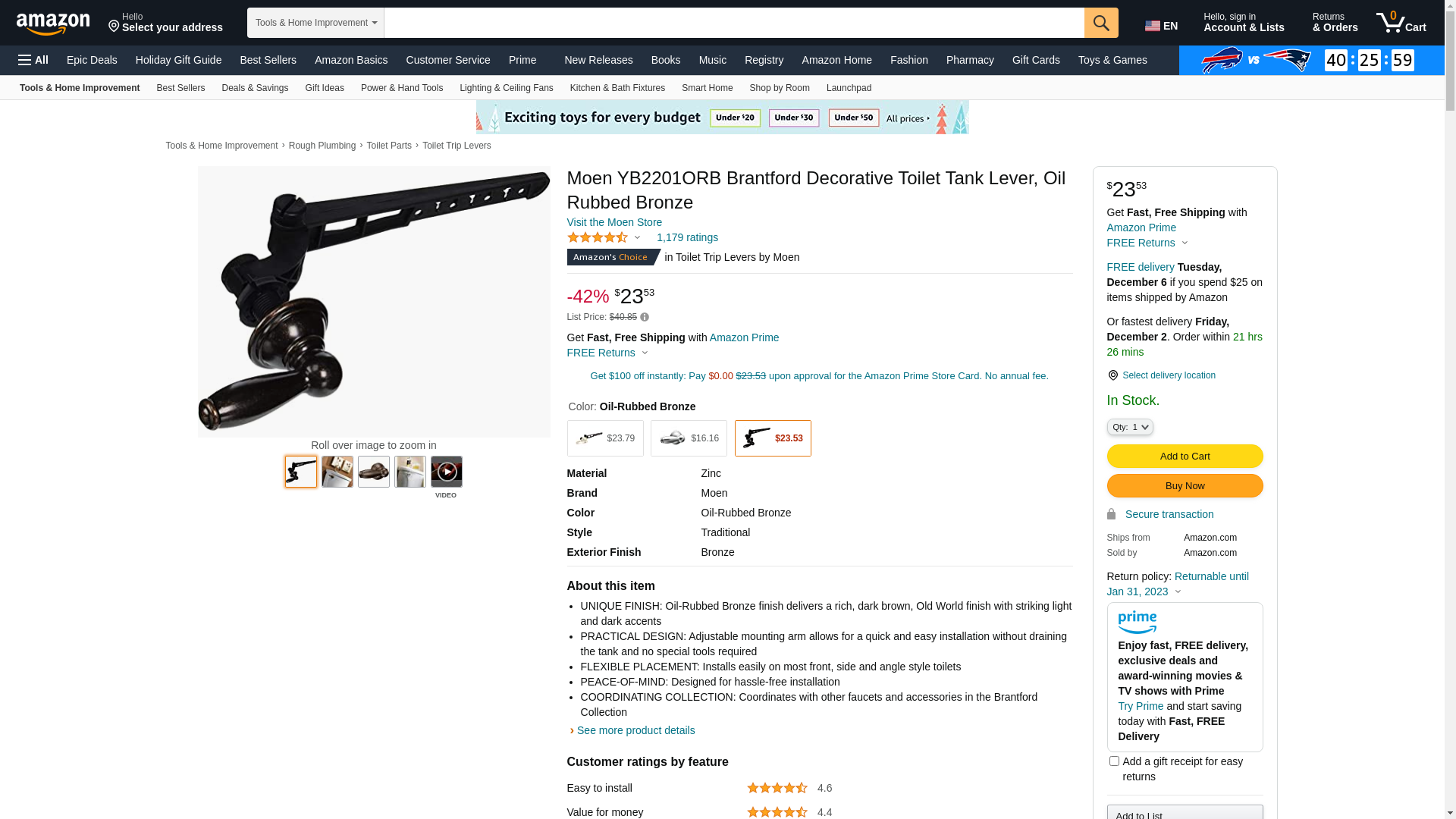Open Lighting & Ceiling Fans submenu
1456x819 pixels.
click(506, 88)
